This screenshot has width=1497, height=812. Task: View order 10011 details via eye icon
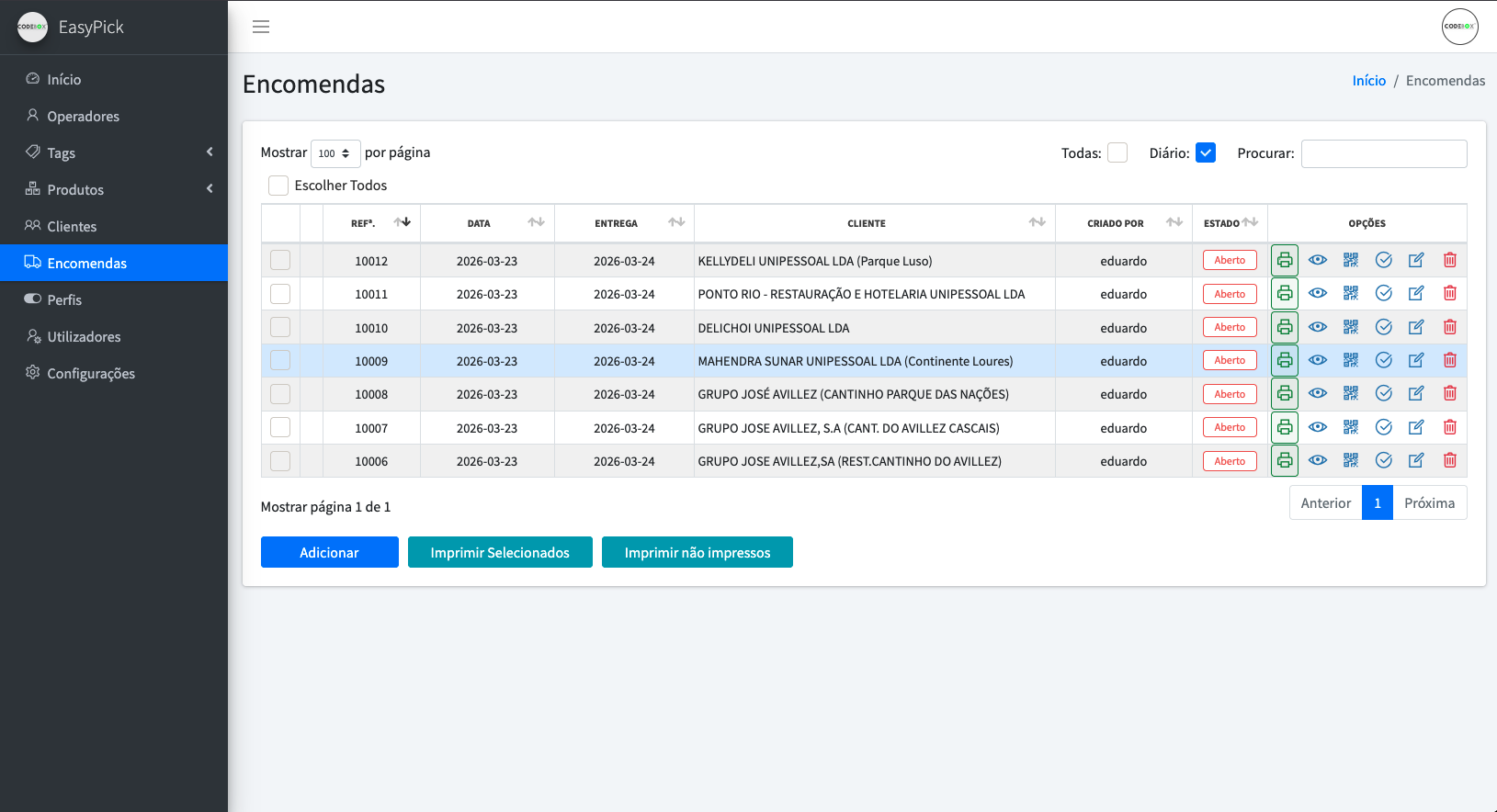tap(1317, 294)
